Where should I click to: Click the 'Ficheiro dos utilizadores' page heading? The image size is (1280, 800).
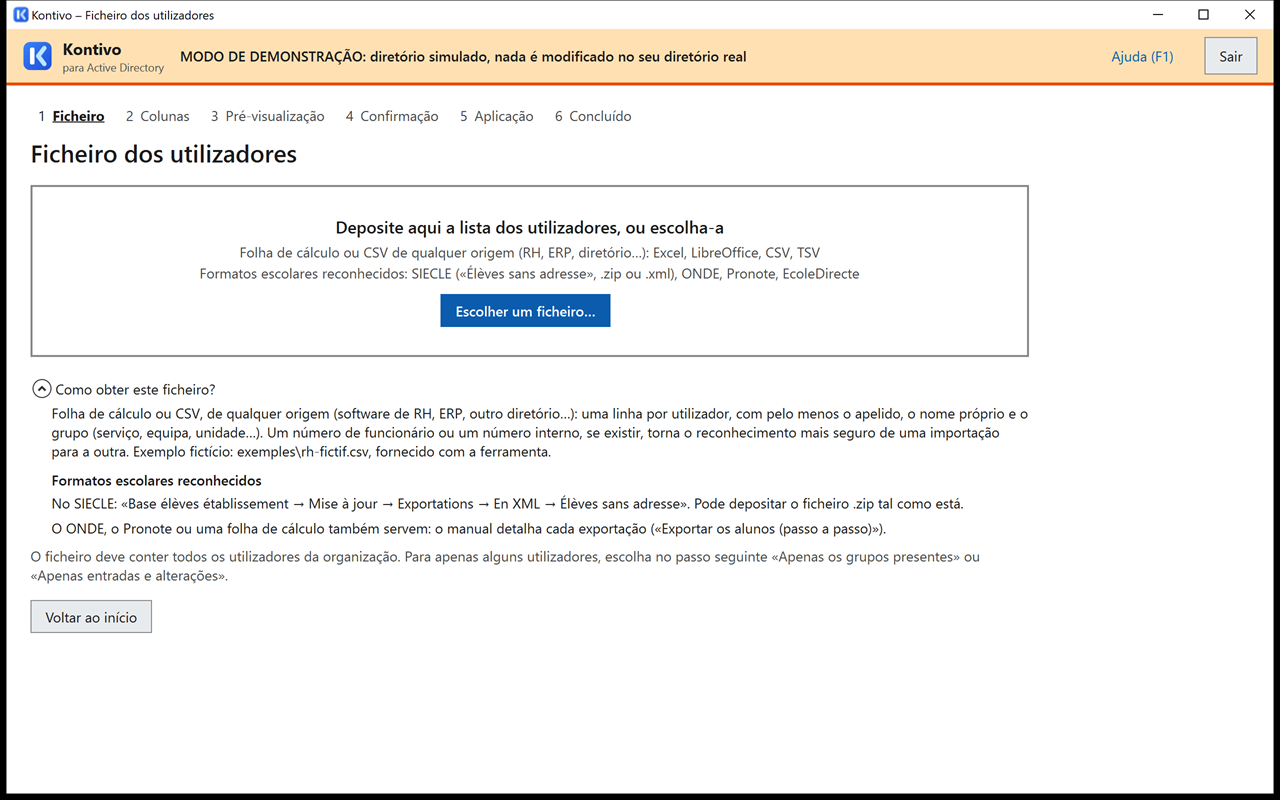(164, 154)
